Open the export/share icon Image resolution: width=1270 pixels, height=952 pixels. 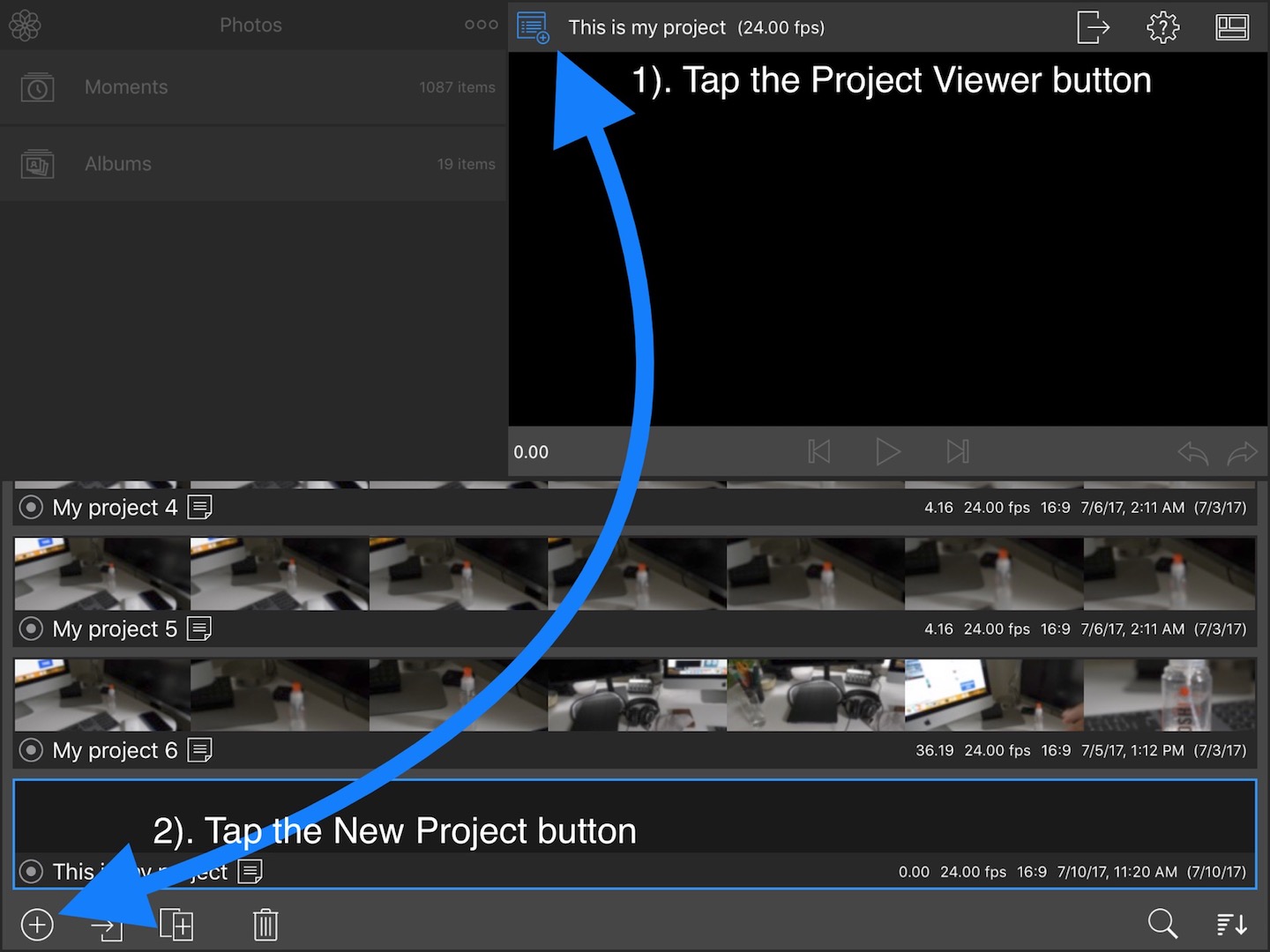tap(1093, 27)
